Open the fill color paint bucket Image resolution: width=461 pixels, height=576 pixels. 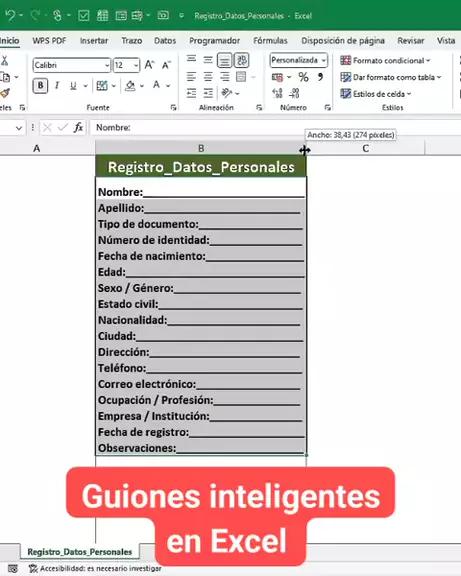(130, 86)
